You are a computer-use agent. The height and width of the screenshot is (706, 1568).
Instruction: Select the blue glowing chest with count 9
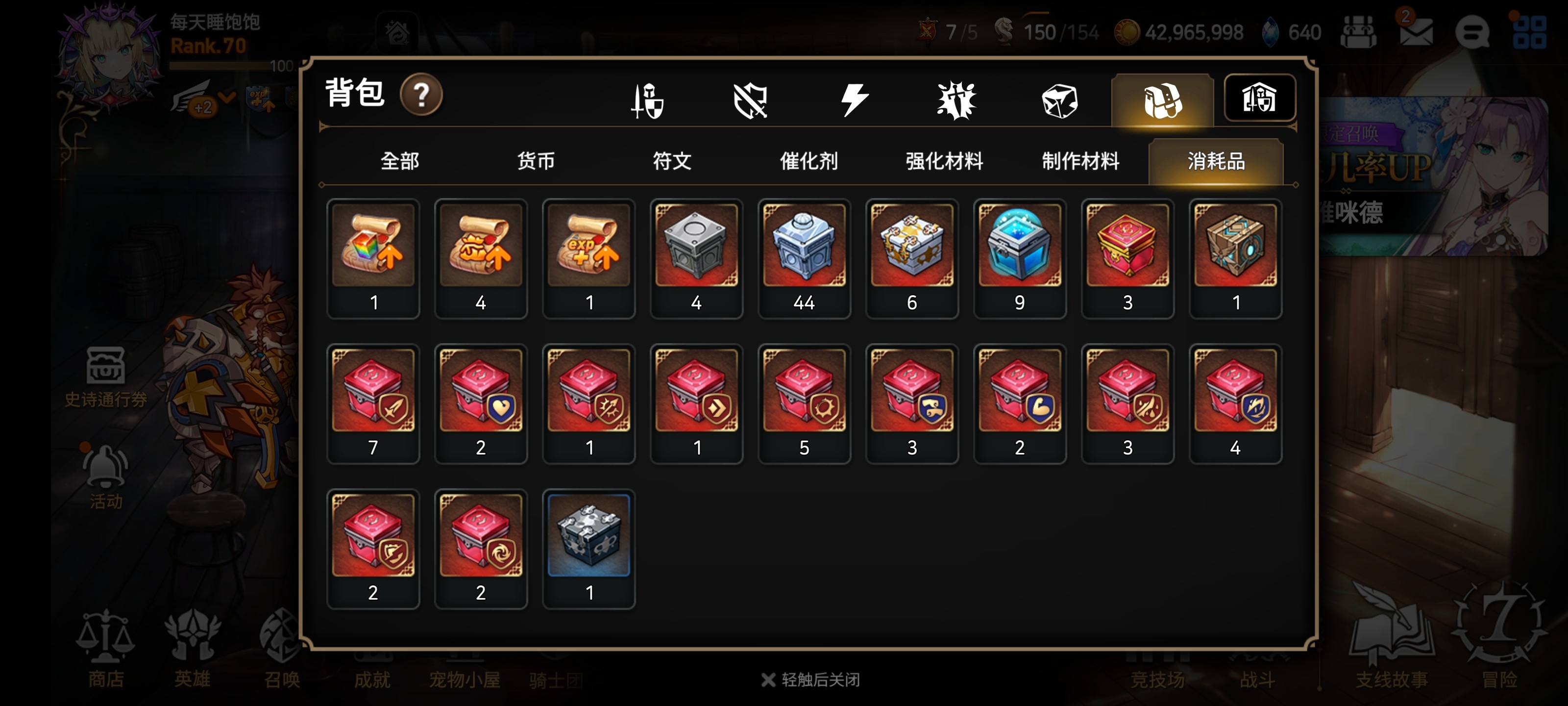click(1020, 258)
